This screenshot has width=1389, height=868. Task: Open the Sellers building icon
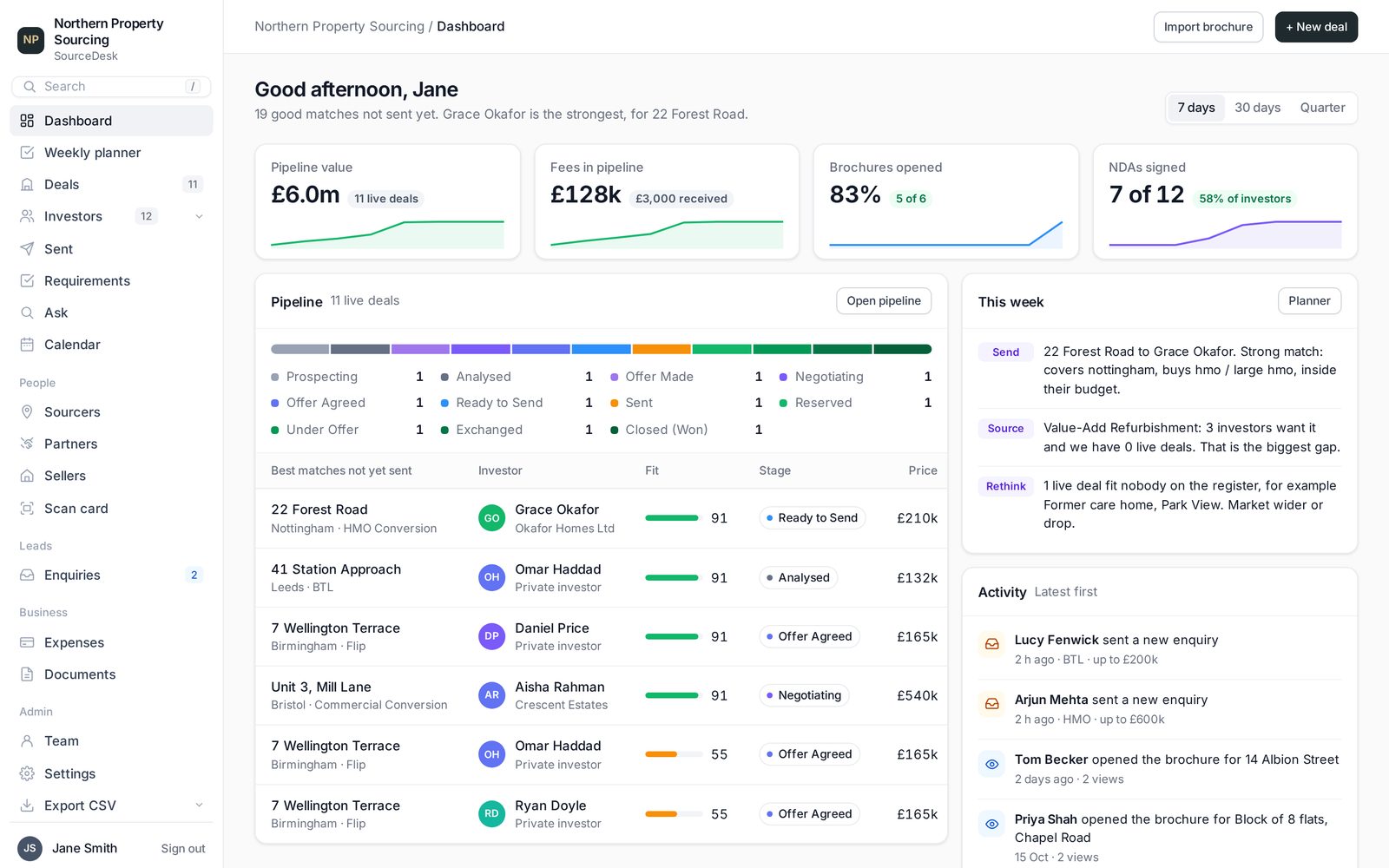tap(27, 476)
